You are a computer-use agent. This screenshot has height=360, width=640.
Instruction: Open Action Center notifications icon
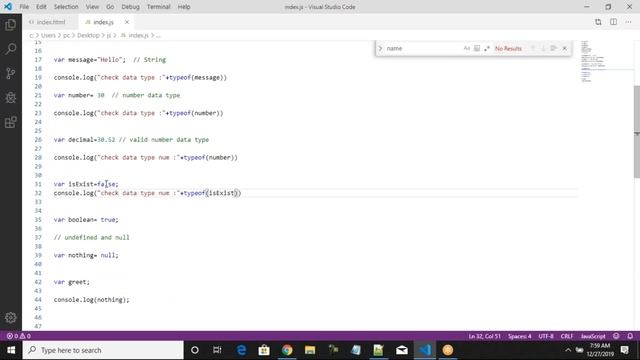tap(624, 350)
